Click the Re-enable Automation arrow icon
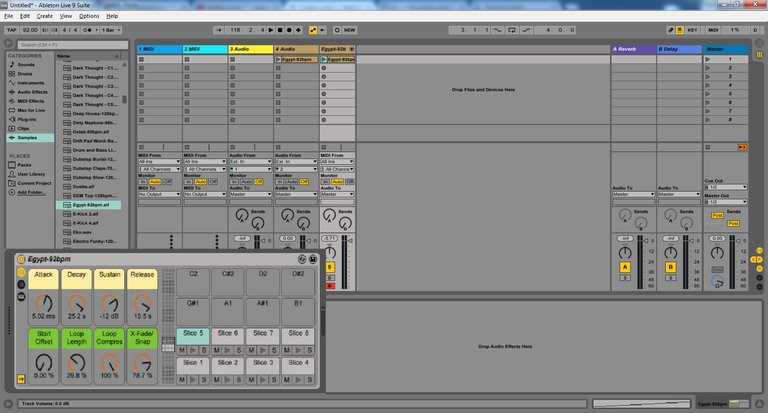Screen dimensions: 768x413 (x=322, y=30)
